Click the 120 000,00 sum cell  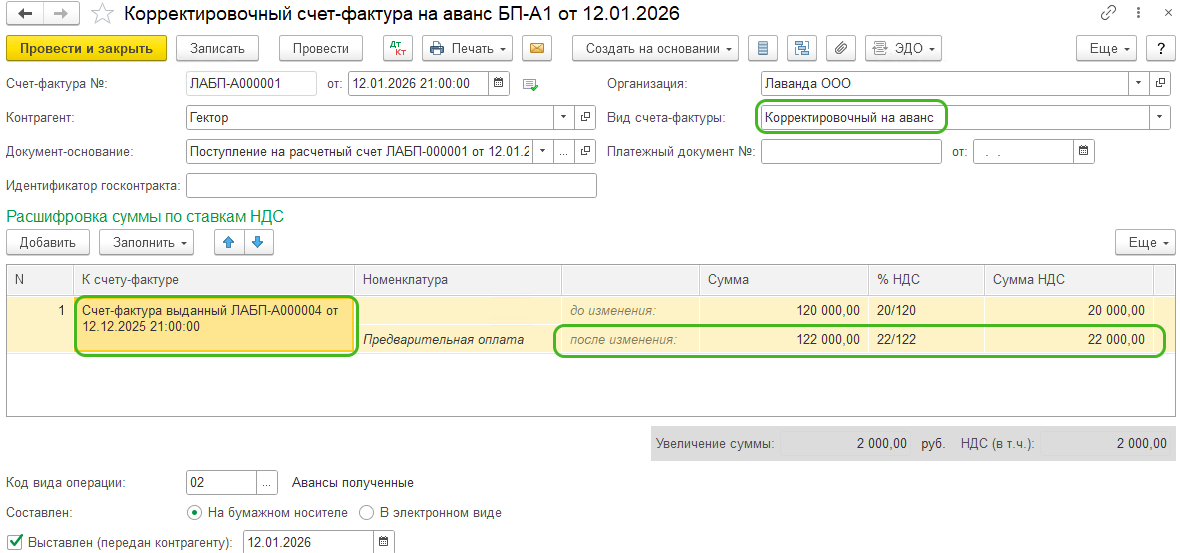[x=783, y=311]
